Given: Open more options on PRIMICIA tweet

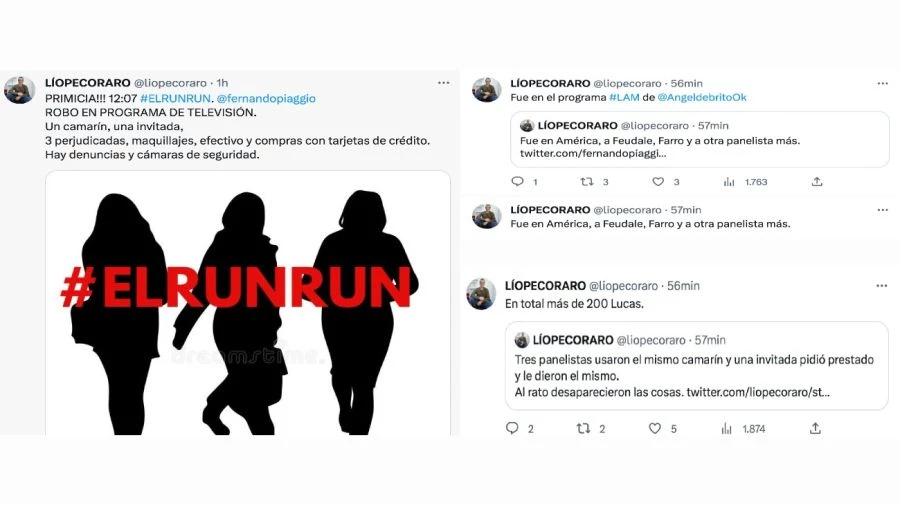Looking at the screenshot, I should (x=444, y=83).
